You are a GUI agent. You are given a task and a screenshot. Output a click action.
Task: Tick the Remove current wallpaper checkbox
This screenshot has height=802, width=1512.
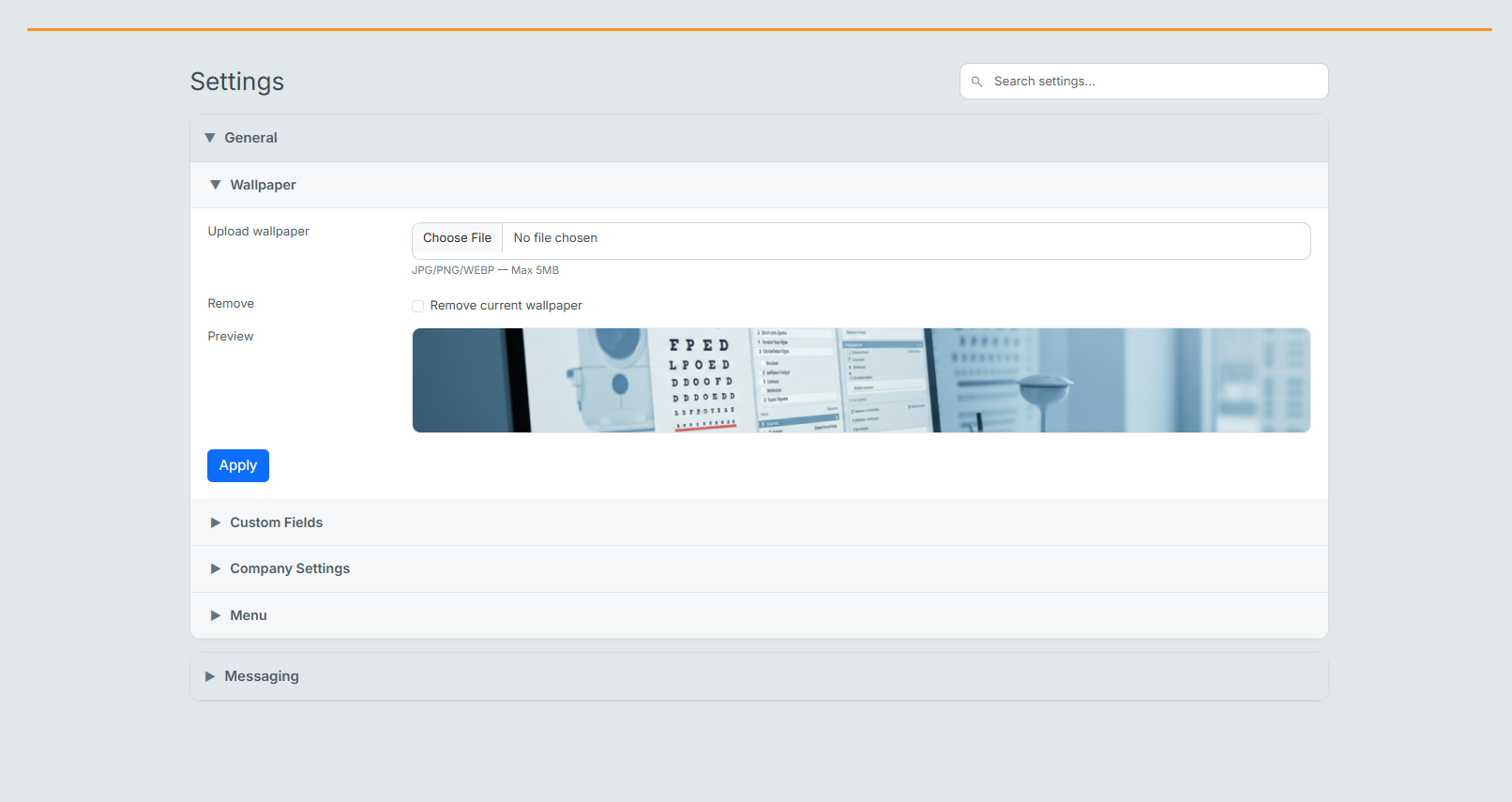[418, 306]
